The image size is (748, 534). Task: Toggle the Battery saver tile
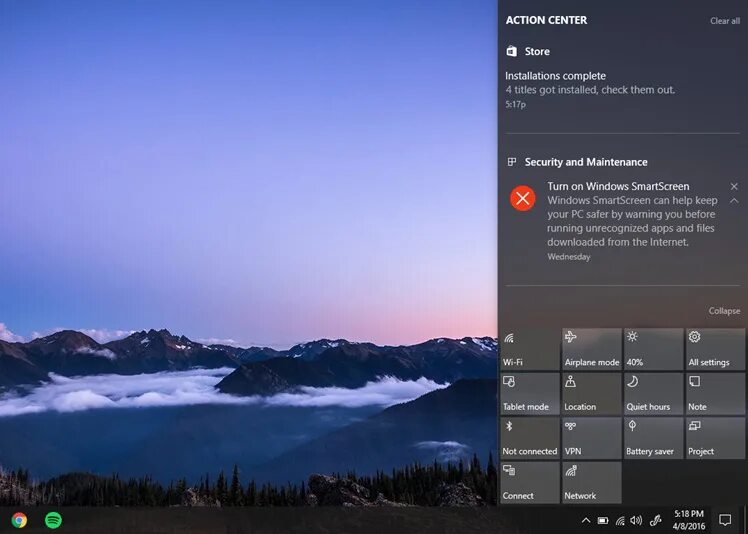(x=653, y=438)
